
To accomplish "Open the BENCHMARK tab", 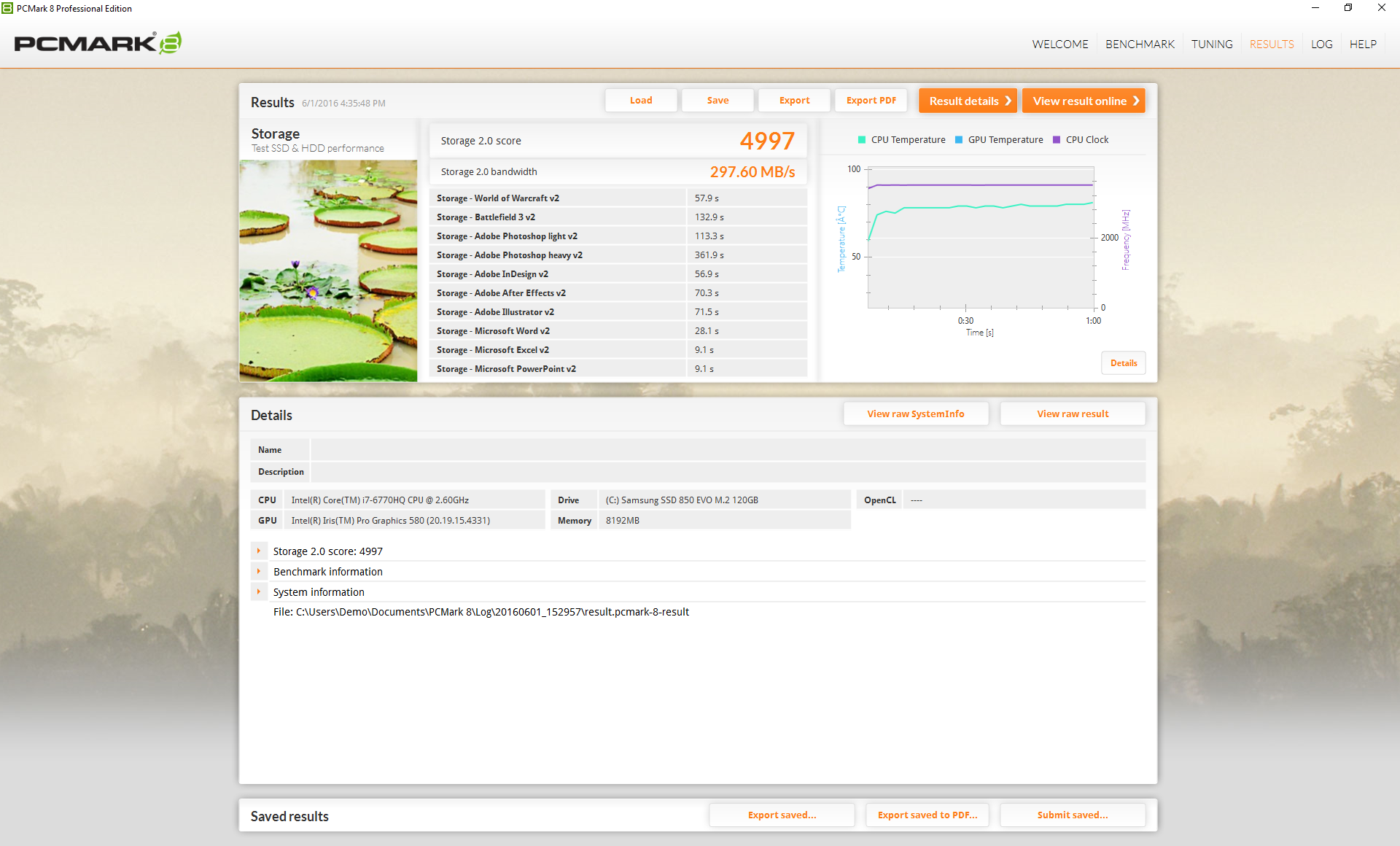I will (1140, 44).
